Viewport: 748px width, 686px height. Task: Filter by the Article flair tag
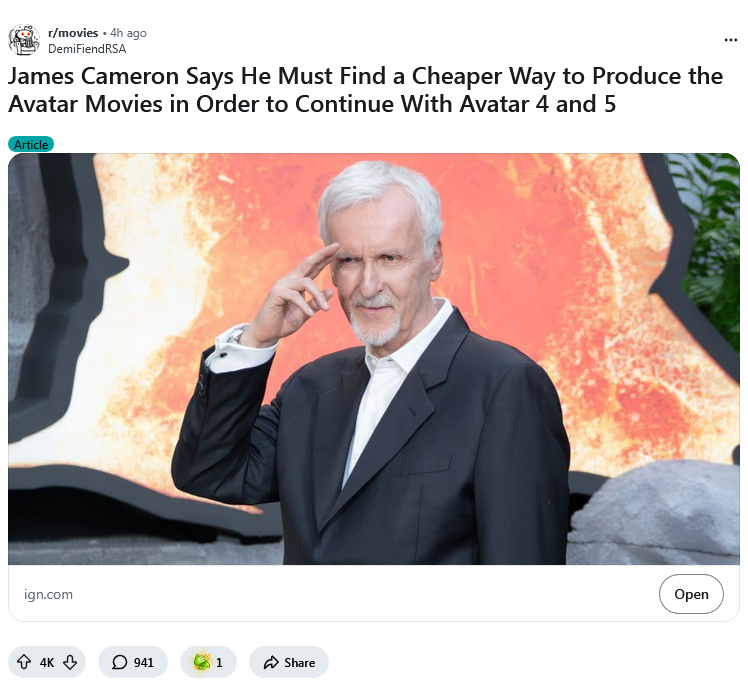pyautogui.click(x=31, y=144)
